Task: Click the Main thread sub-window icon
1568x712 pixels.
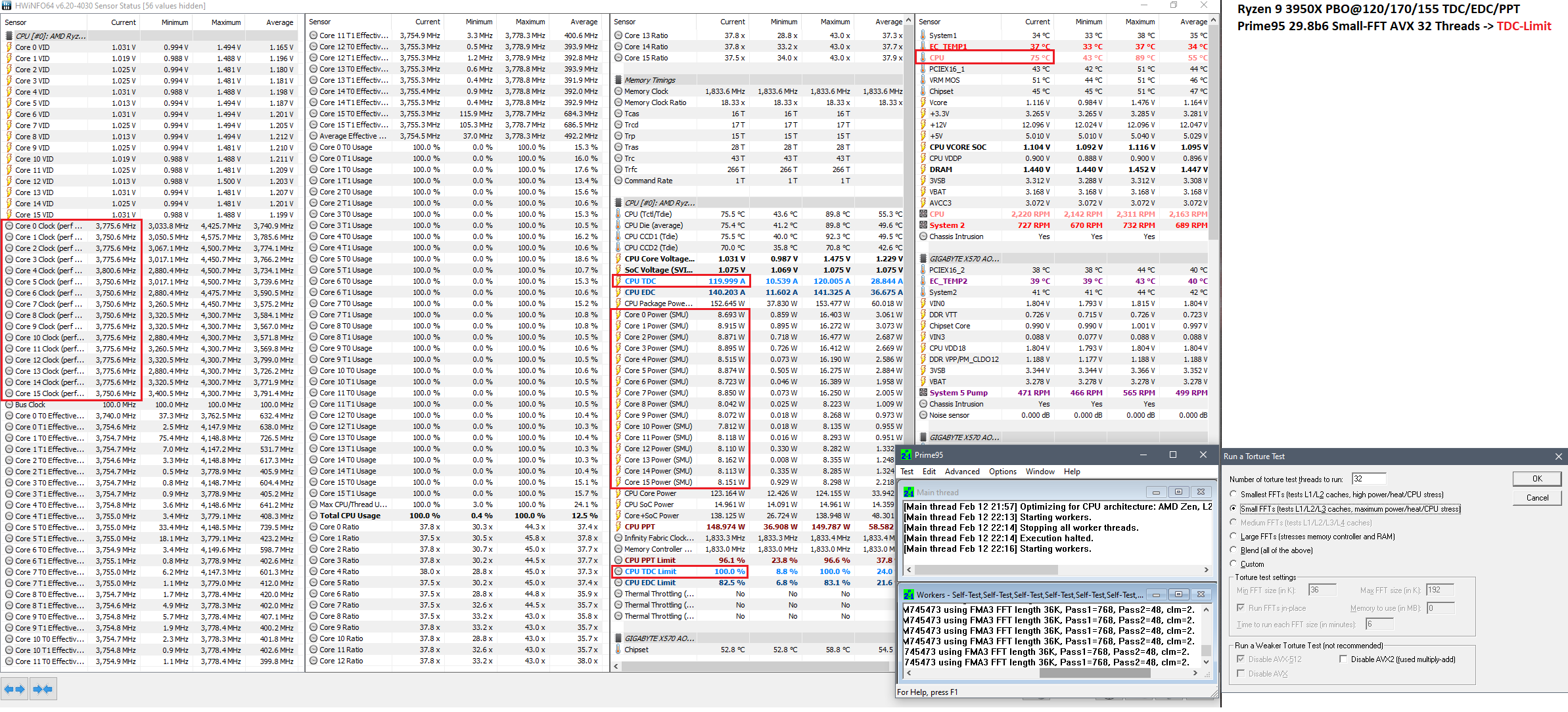Action: pos(909,492)
